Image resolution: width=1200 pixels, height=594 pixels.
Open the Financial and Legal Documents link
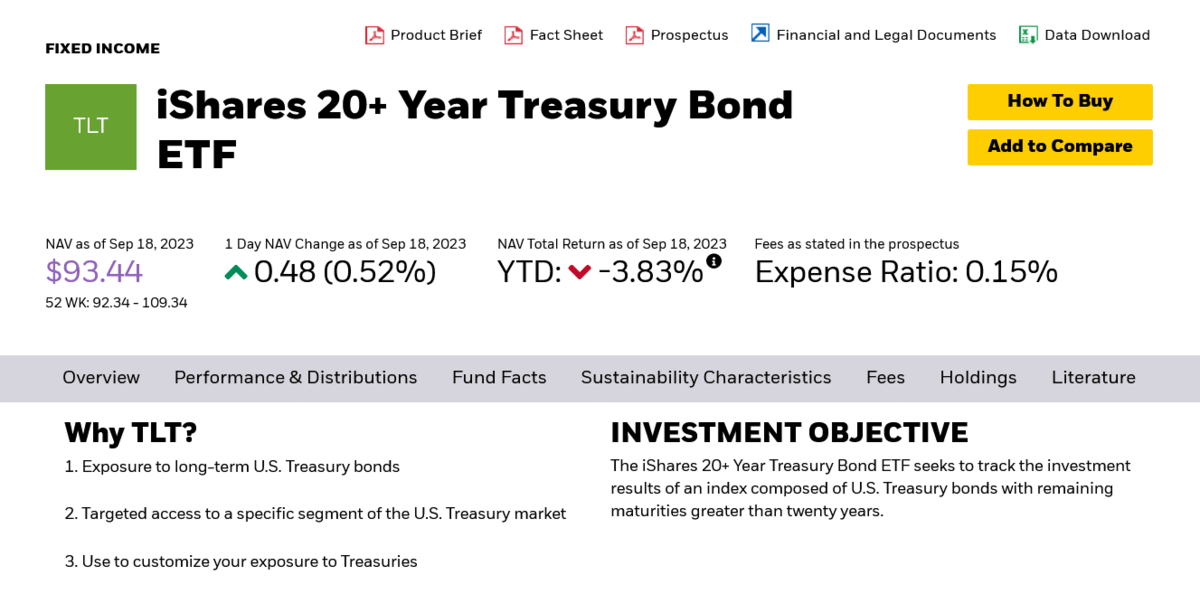(x=886, y=35)
